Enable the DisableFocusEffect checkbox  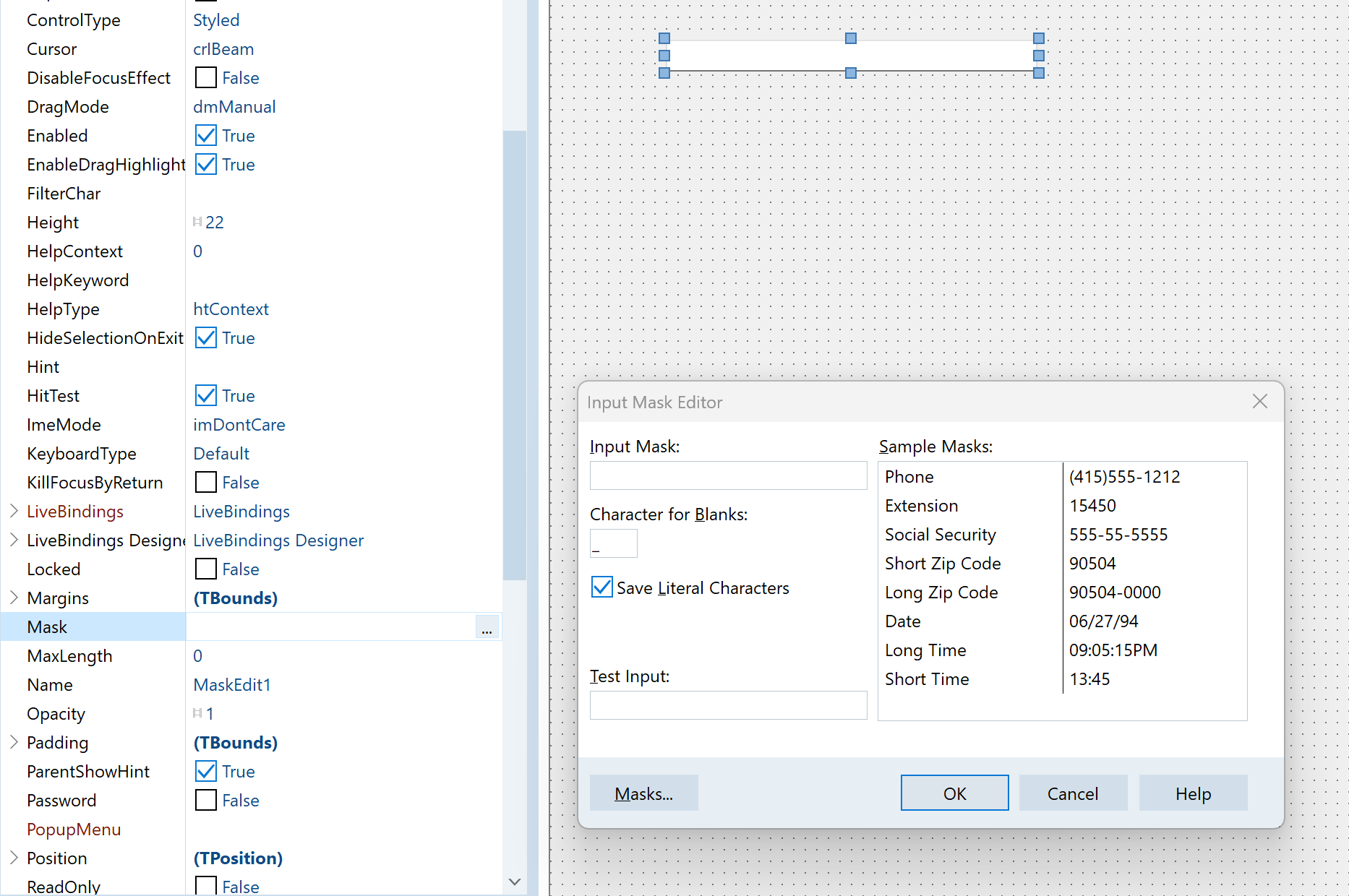pos(206,78)
